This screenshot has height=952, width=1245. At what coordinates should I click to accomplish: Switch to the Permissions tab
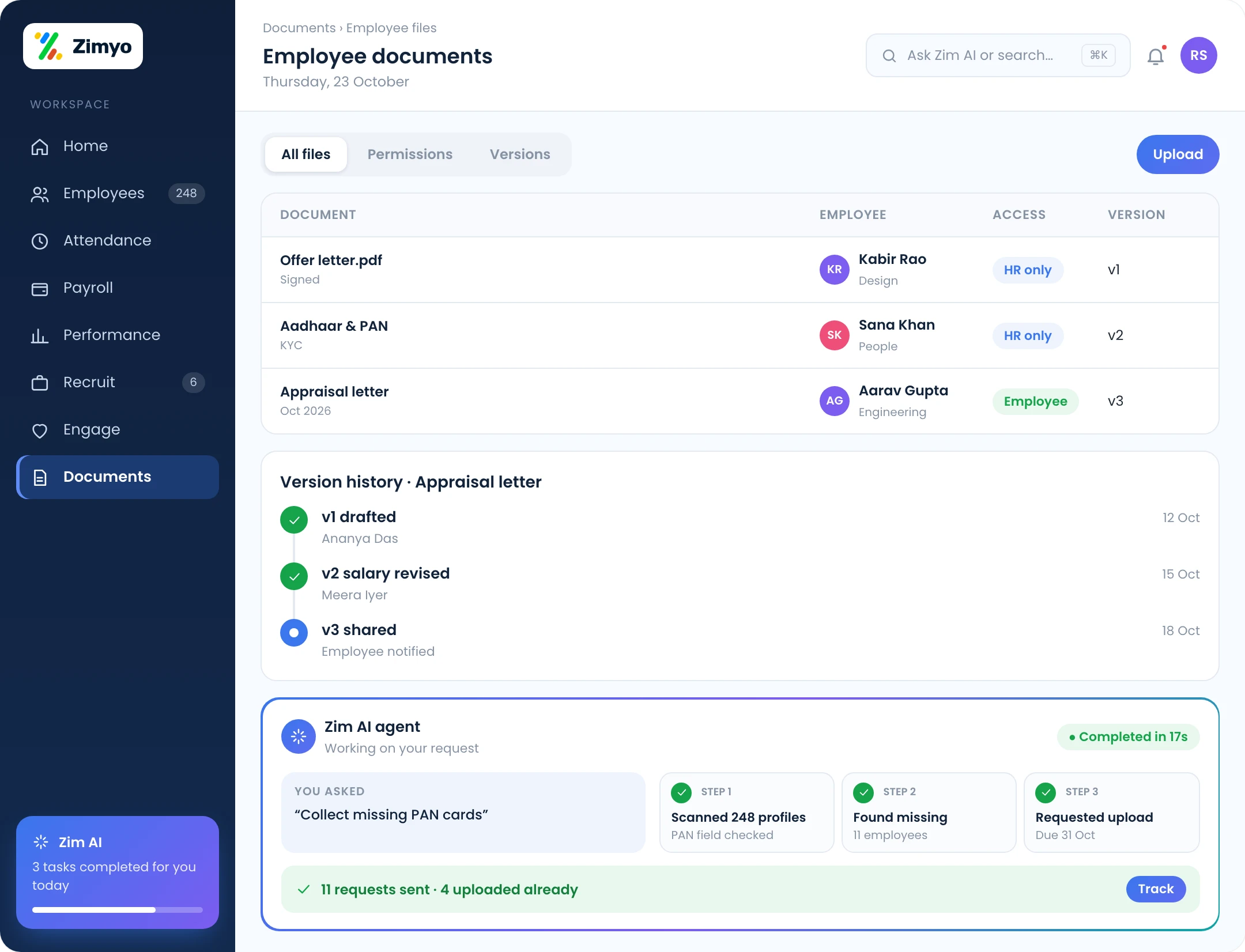point(410,154)
